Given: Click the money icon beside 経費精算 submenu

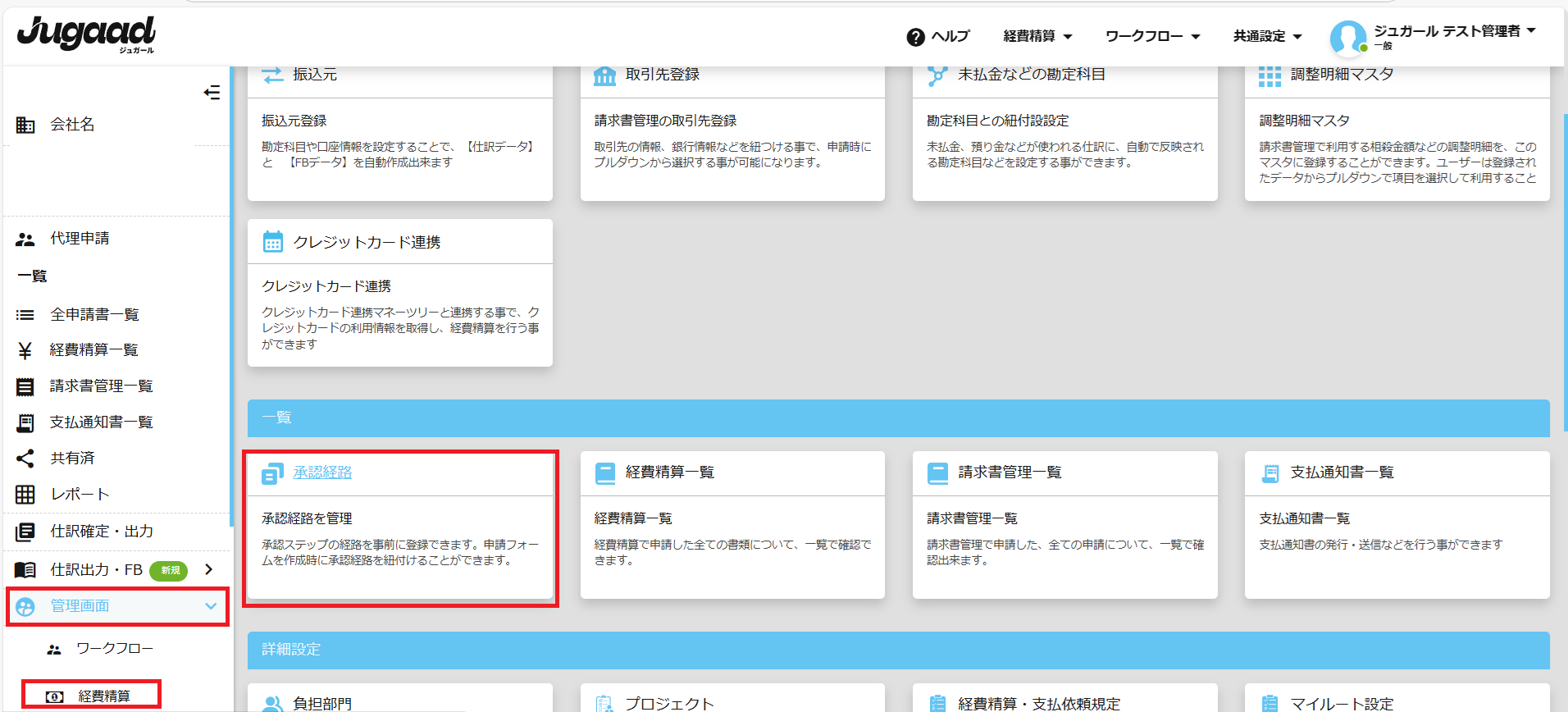Looking at the screenshot, I should [x=54, y=696].
